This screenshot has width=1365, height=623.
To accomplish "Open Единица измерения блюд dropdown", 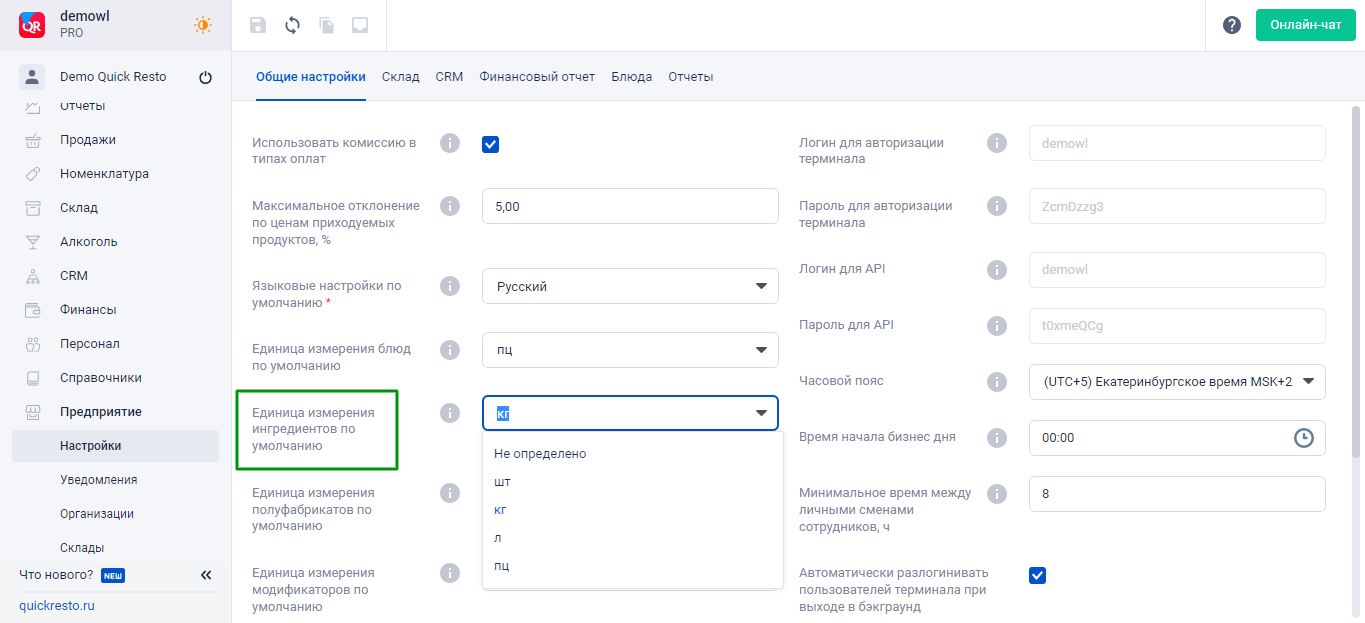I will 630,350.
